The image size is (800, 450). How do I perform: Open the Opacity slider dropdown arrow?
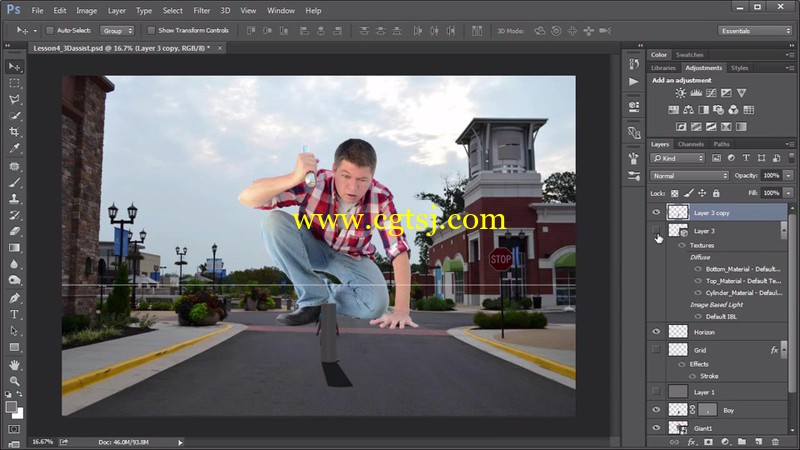[789, 176]
